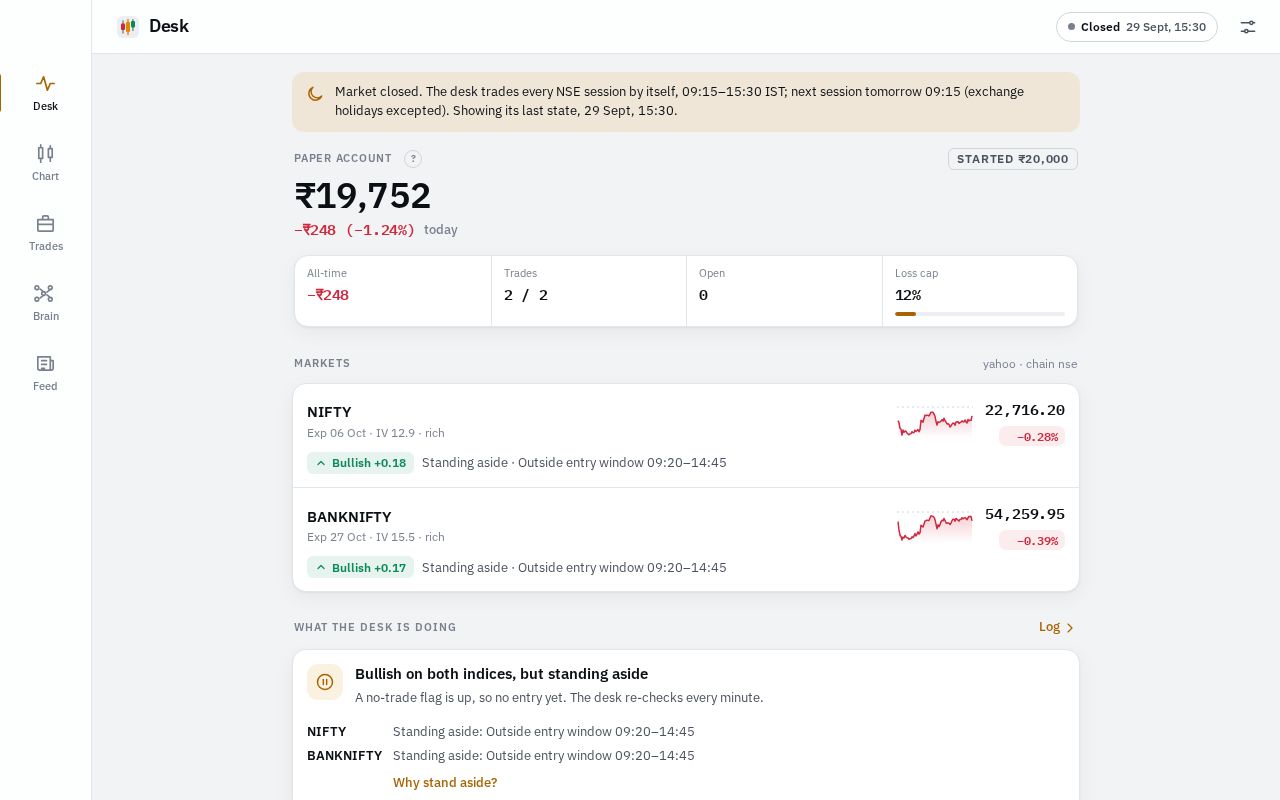
Task: Click NIFTY expiry line Exp 06 Oct
Action: pos(376,433)
